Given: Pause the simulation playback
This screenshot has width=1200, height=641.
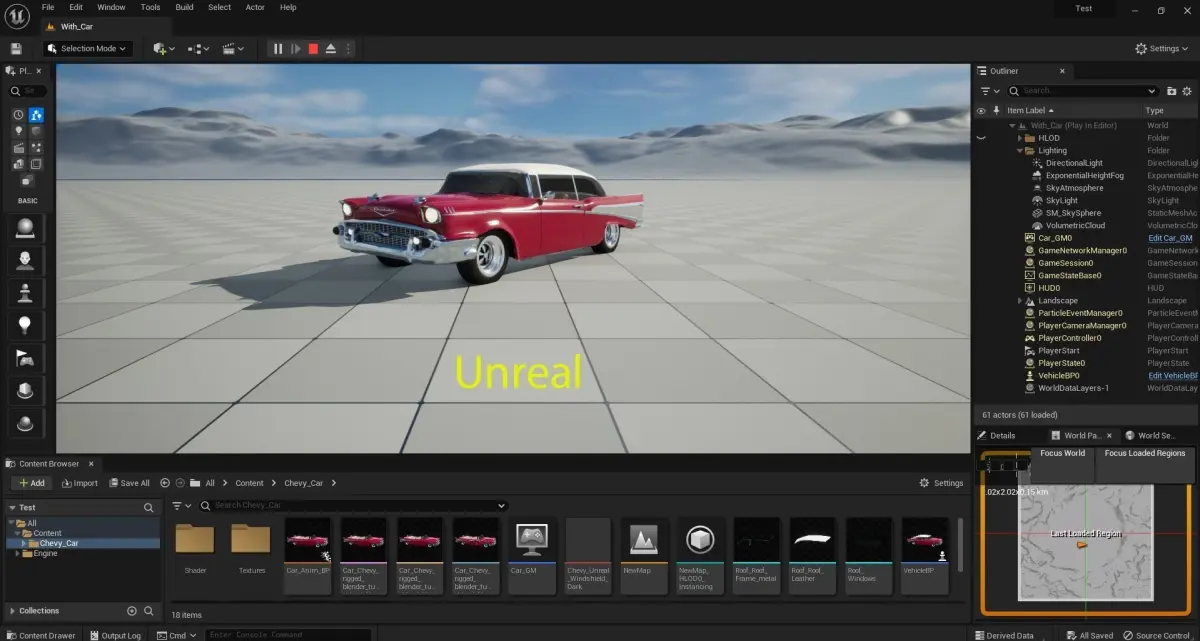Looking at the screenshot, I should pyautogui.click(x=278, y=48).
